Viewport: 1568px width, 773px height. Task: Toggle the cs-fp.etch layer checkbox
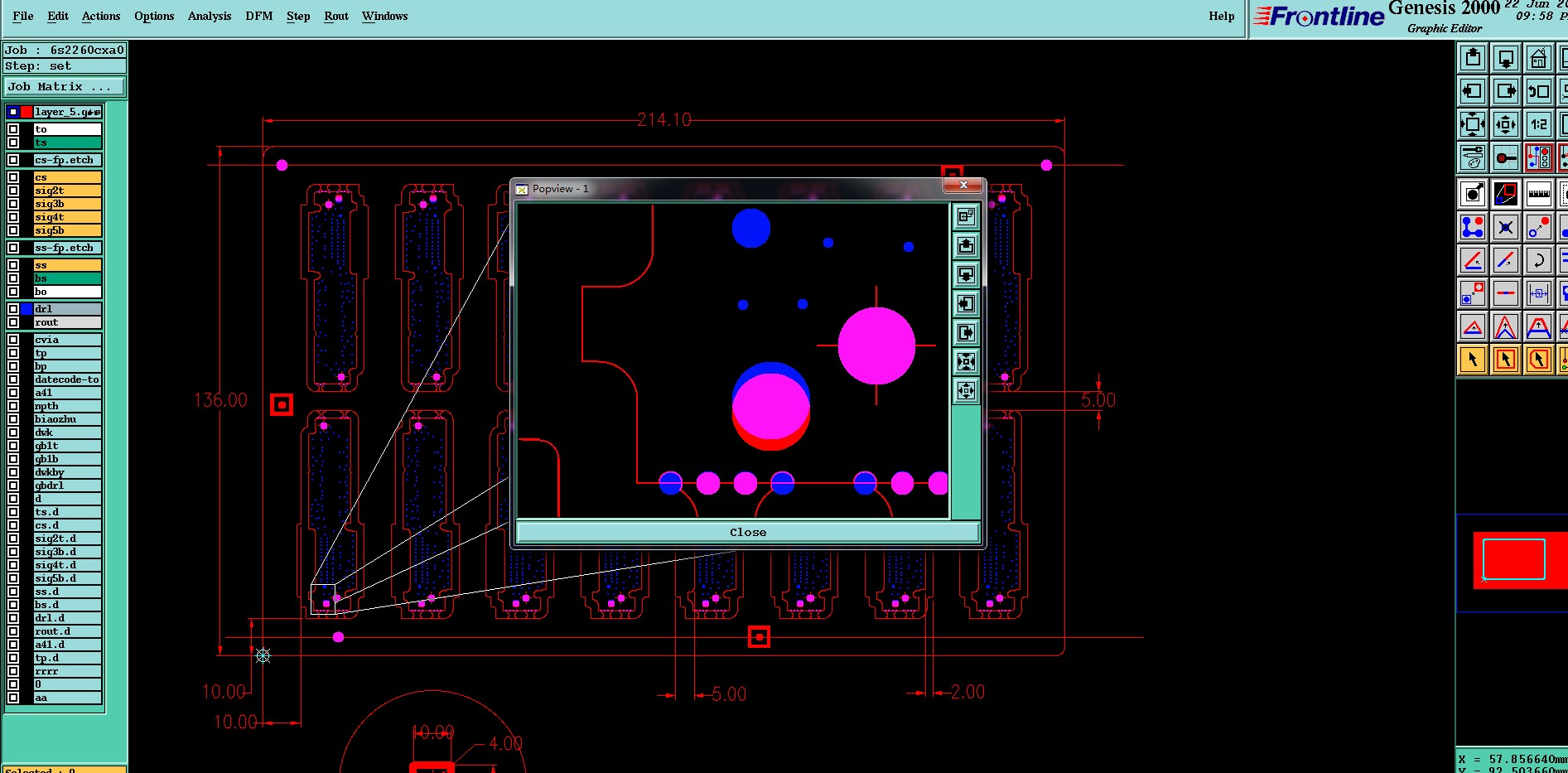coord(13,160)
